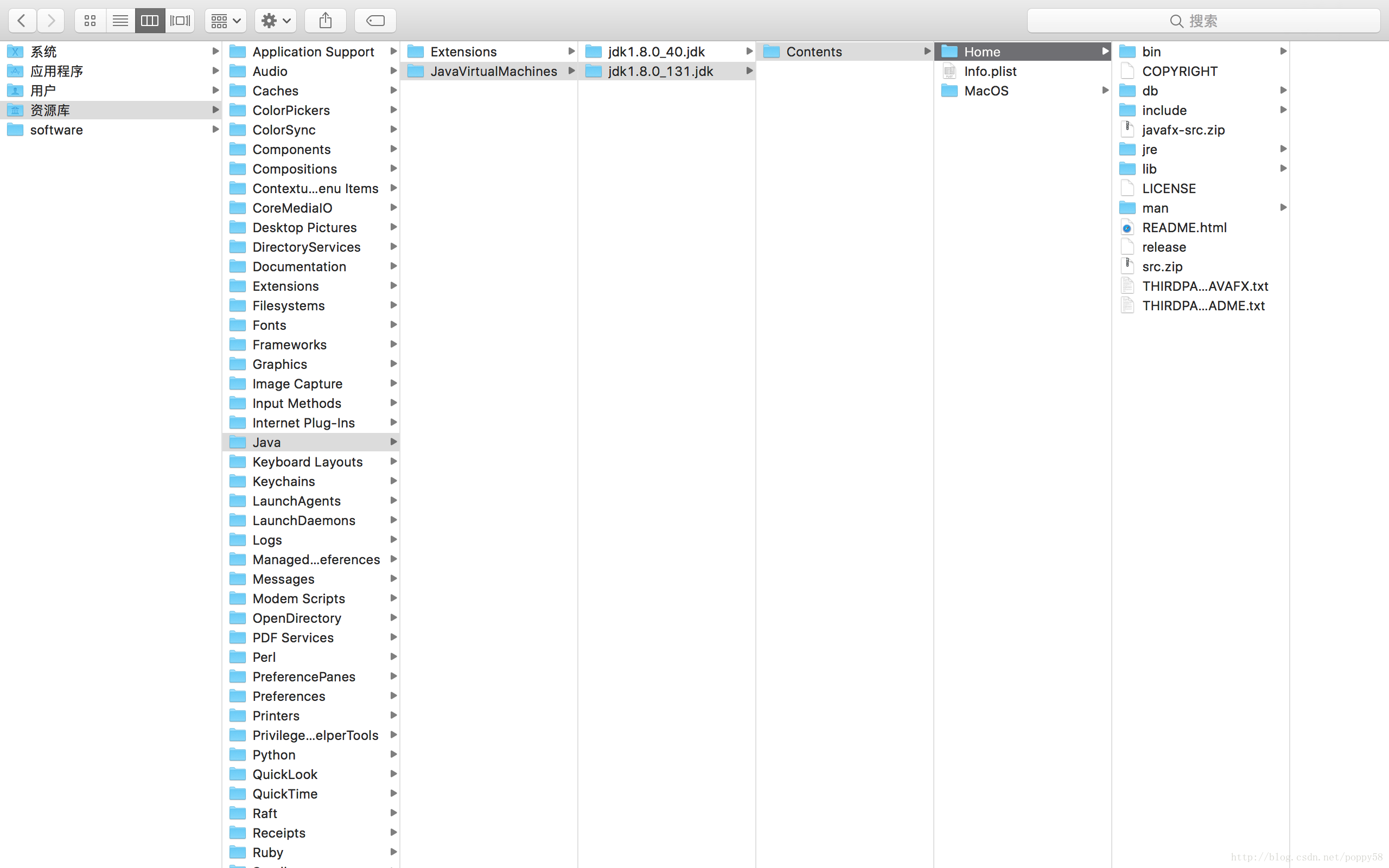This screenshot has width=1389, height=868.
Task: Click the Share toolbar button
Action: [326, 21]
